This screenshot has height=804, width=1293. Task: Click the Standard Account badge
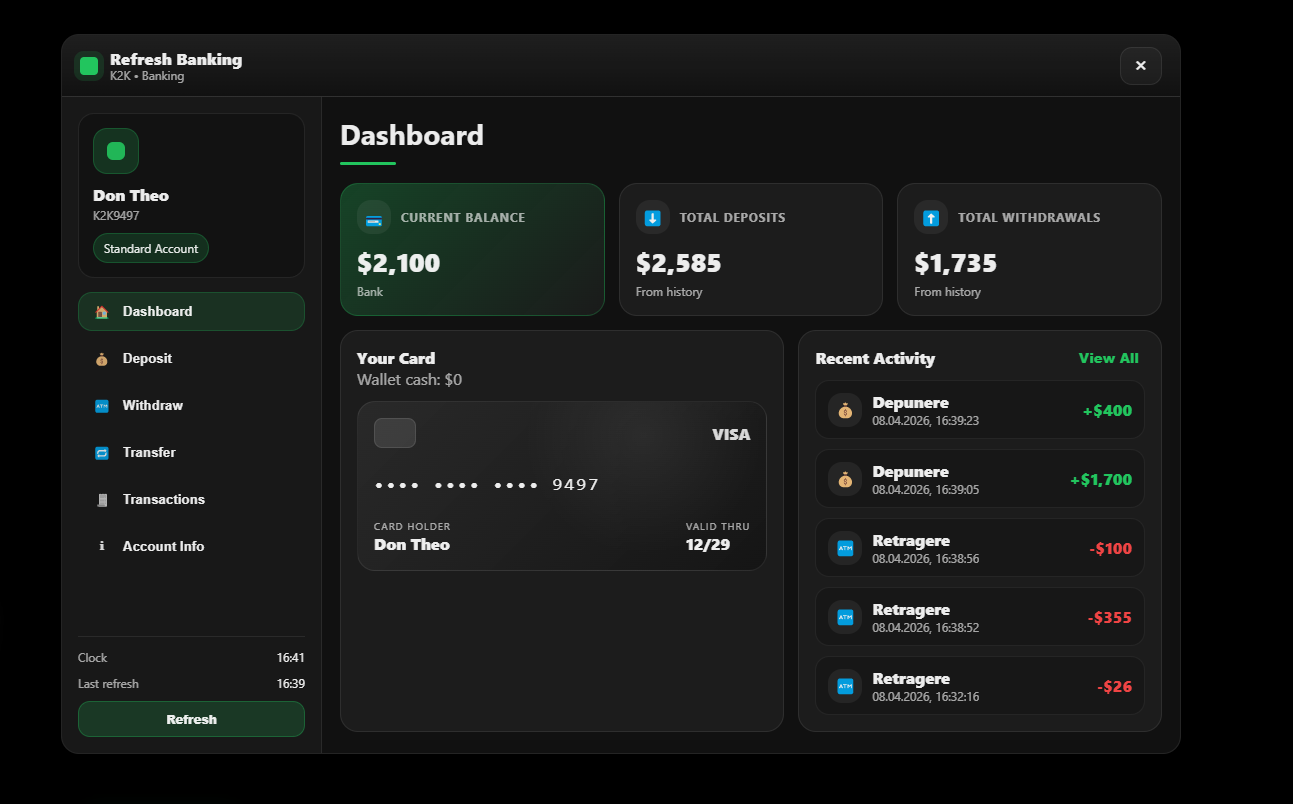(x=151, y=249)
